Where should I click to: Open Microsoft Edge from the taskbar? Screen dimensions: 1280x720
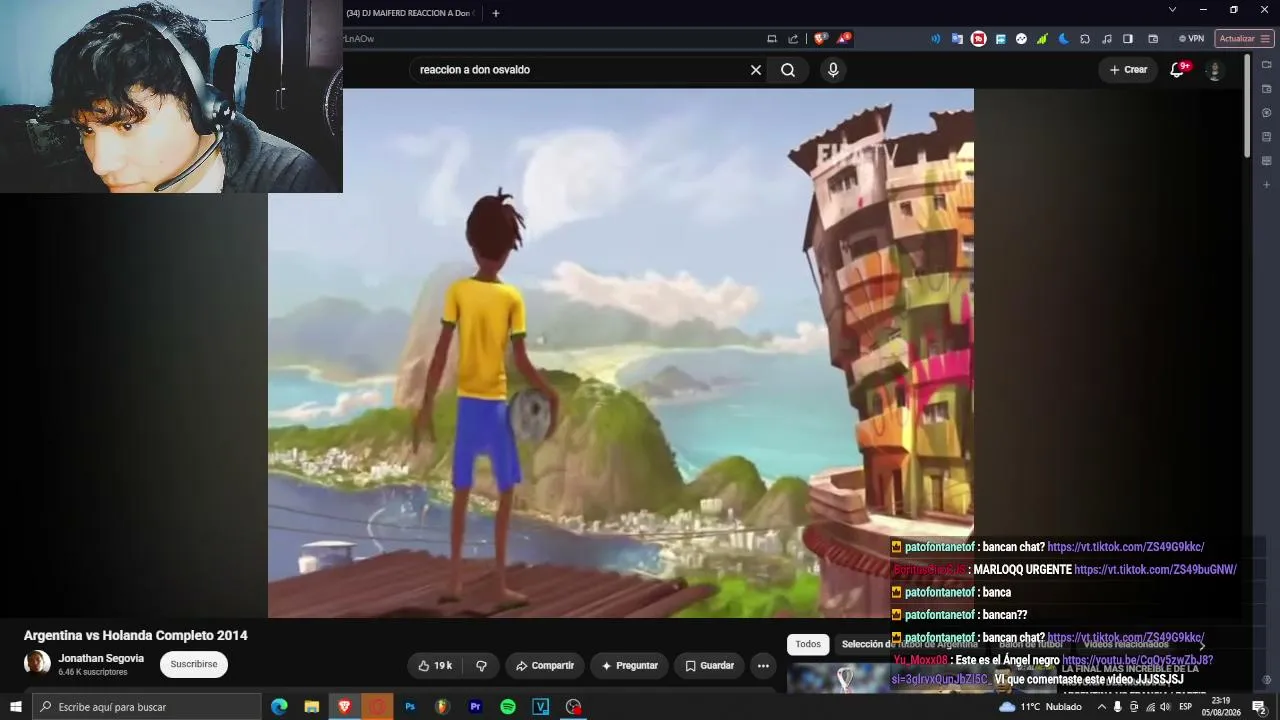coord(279,707)
